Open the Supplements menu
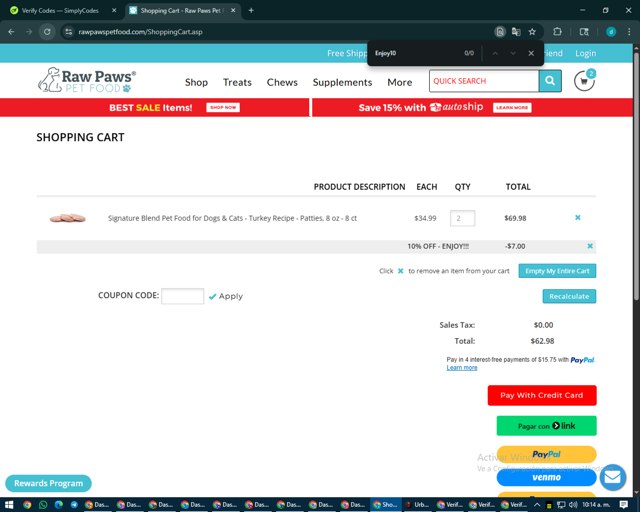The height and width of the screenshot is (512, 640). (342, 82)
